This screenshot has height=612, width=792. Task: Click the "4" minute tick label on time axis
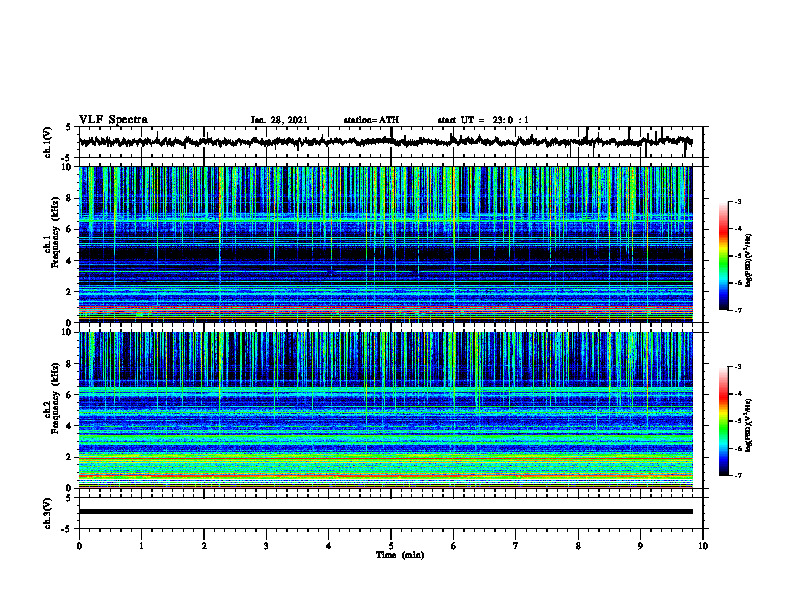pos(329,546)
